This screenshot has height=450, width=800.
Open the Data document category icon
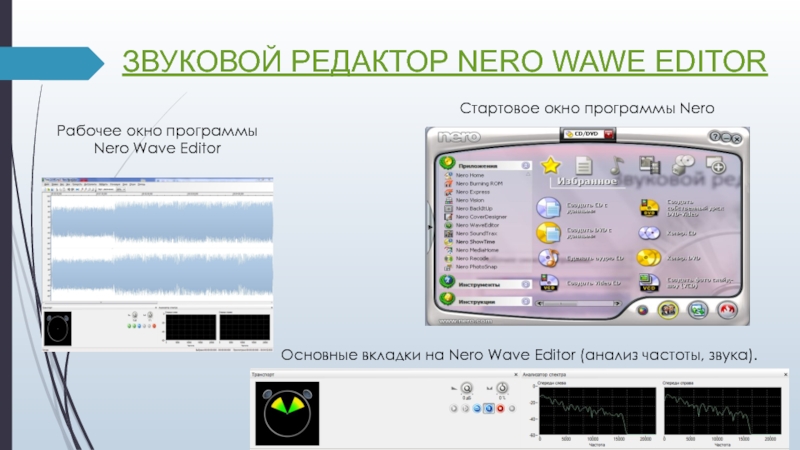[583, 165]
